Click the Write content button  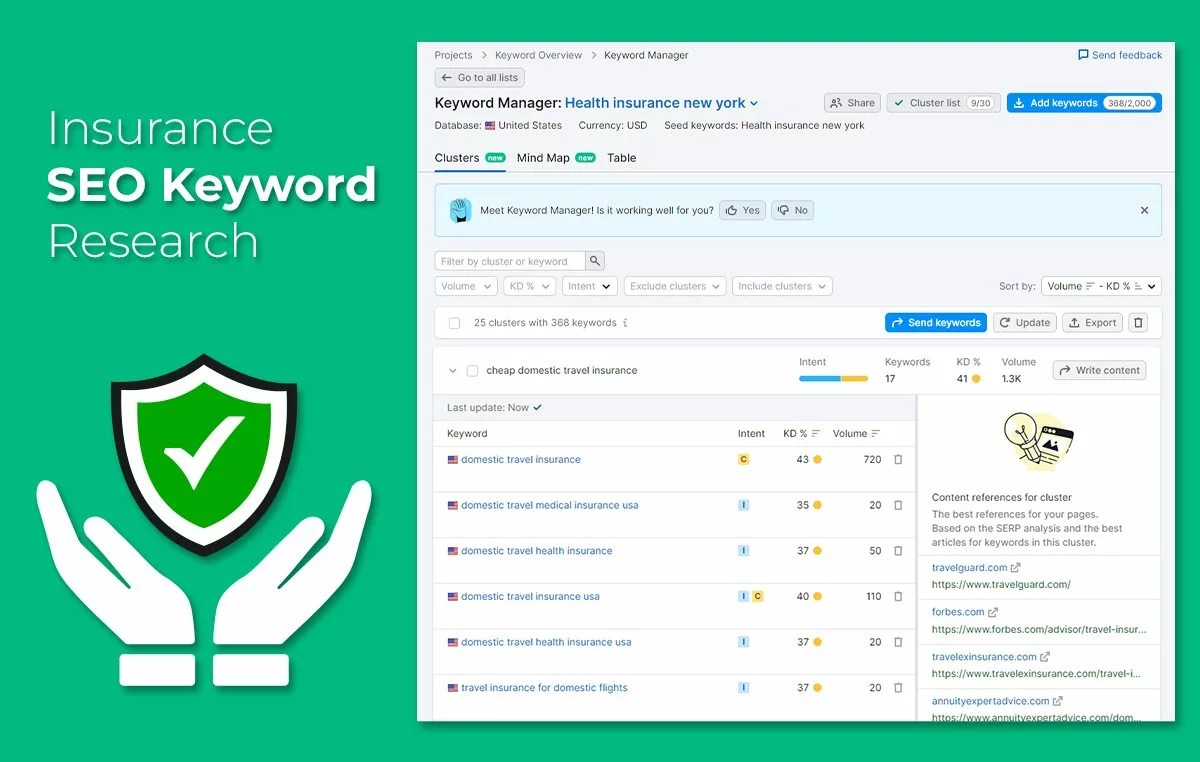pyautogui.click(x=1099, y=370)
